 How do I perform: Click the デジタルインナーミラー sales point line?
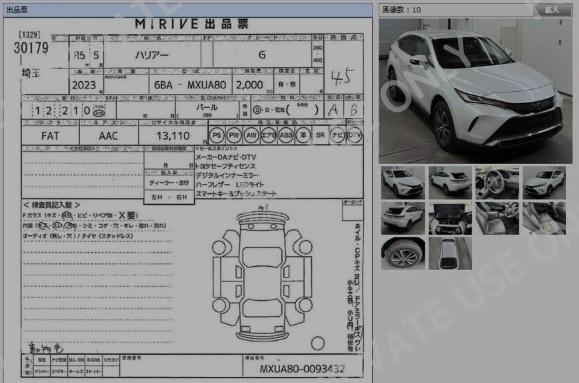point(227,175)
